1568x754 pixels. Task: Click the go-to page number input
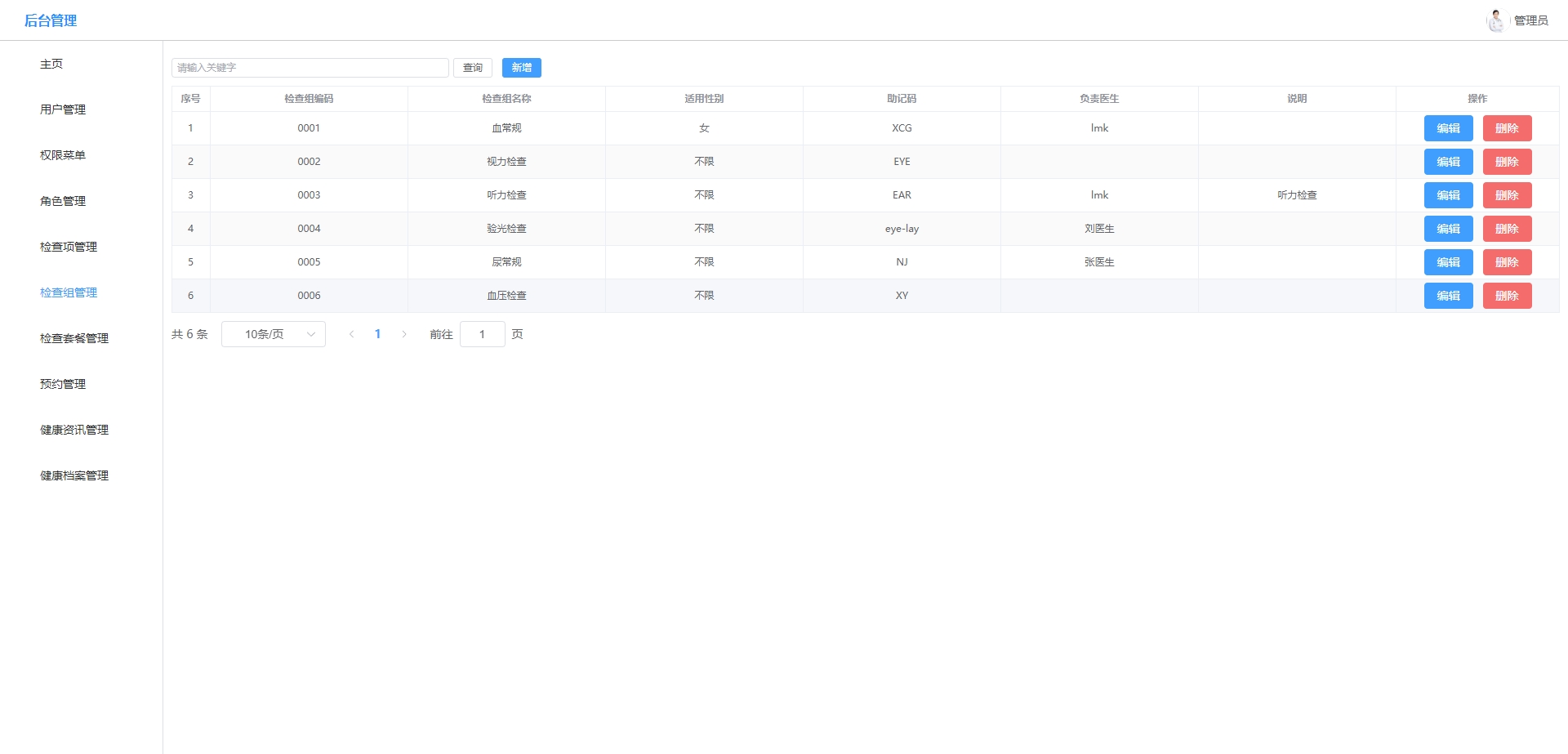pyautogui.click(x=483, y=334)
